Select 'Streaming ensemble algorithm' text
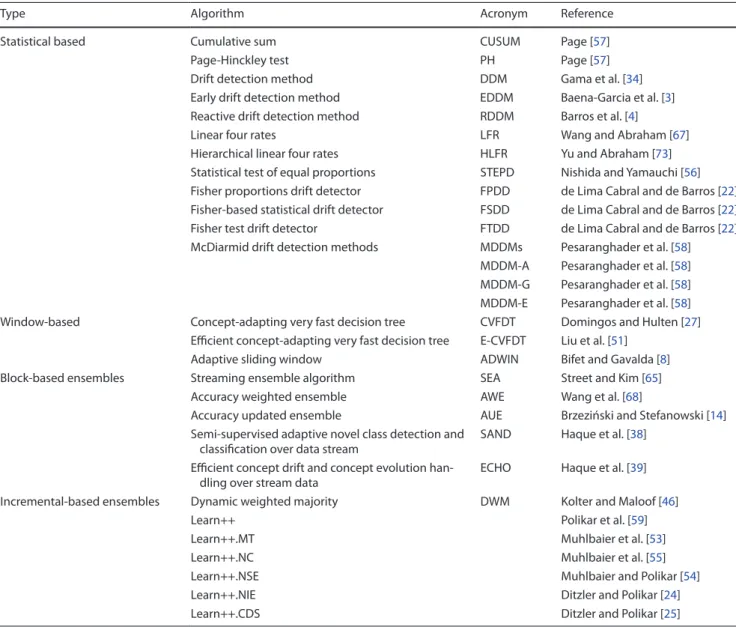 pos(273,378)
